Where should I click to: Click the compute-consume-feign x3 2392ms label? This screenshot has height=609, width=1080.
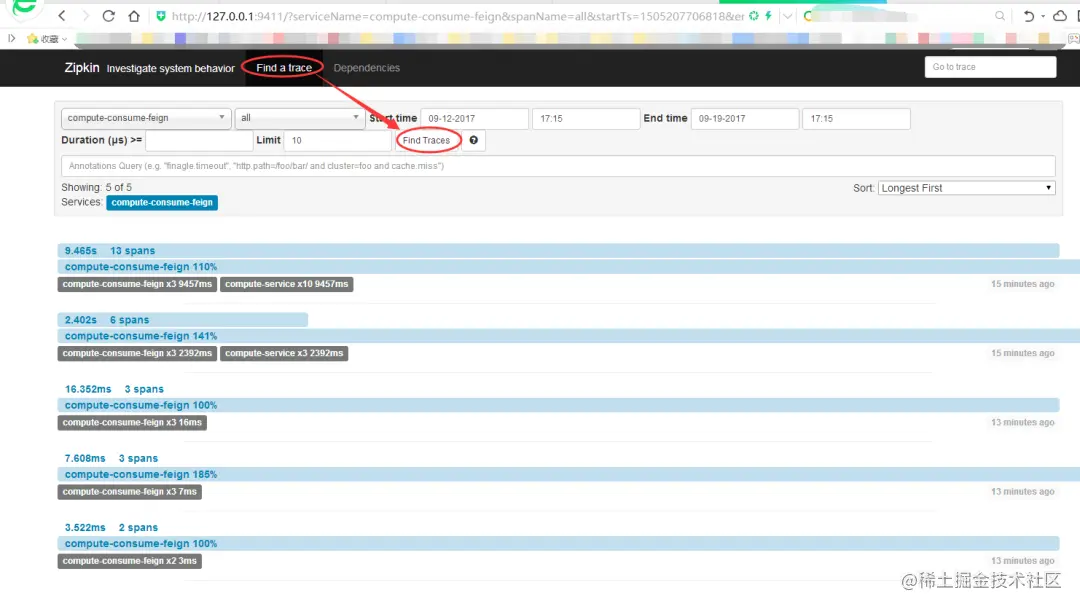(x=137, y=353)
